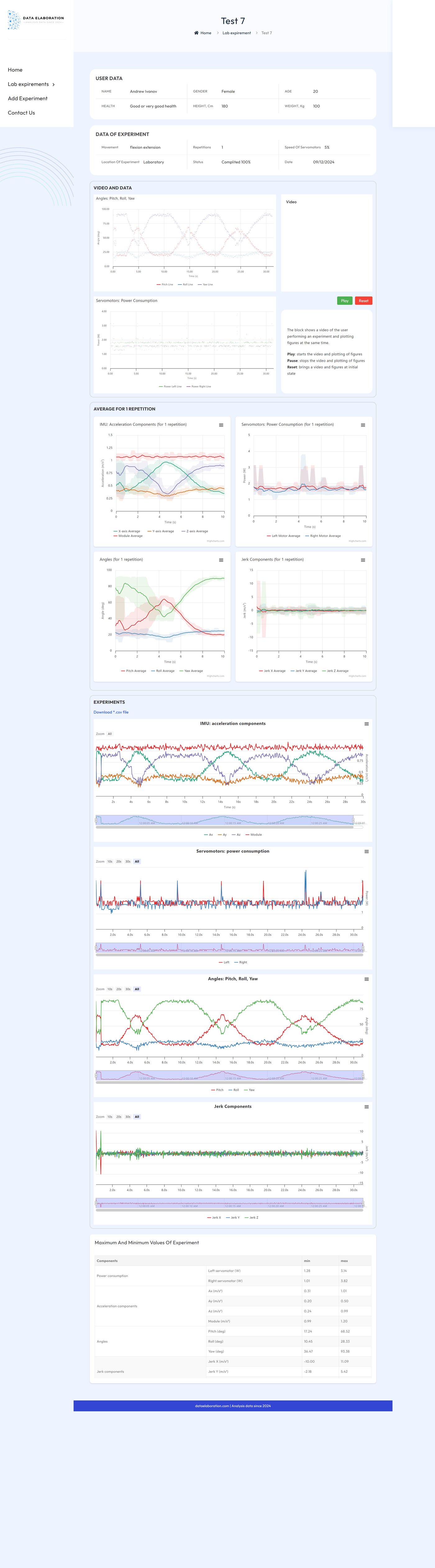This screenshot has height=1568, width=435.
Task: Toggle Y-axis Average series legend
Action: coord(161,531)
